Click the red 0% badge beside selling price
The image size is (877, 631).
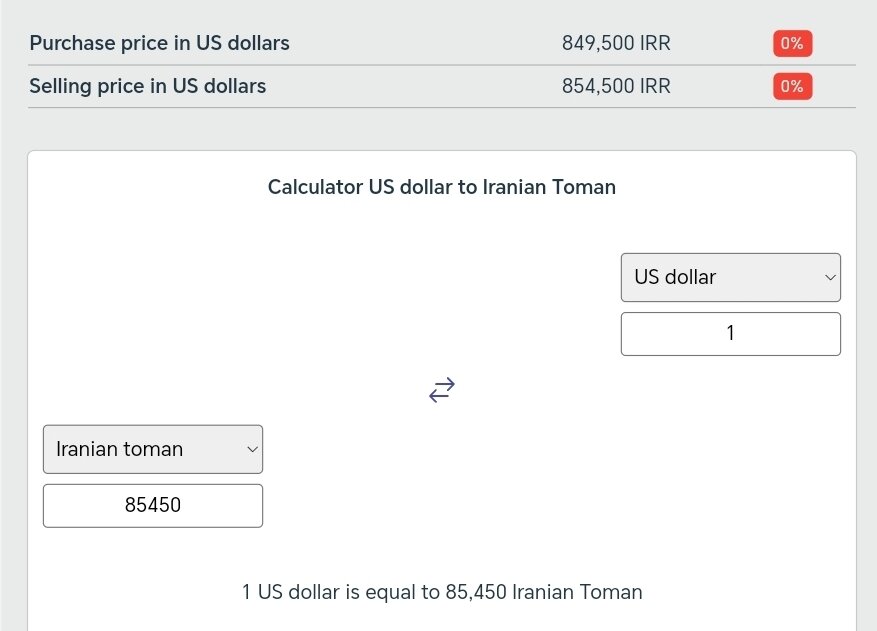791,86
